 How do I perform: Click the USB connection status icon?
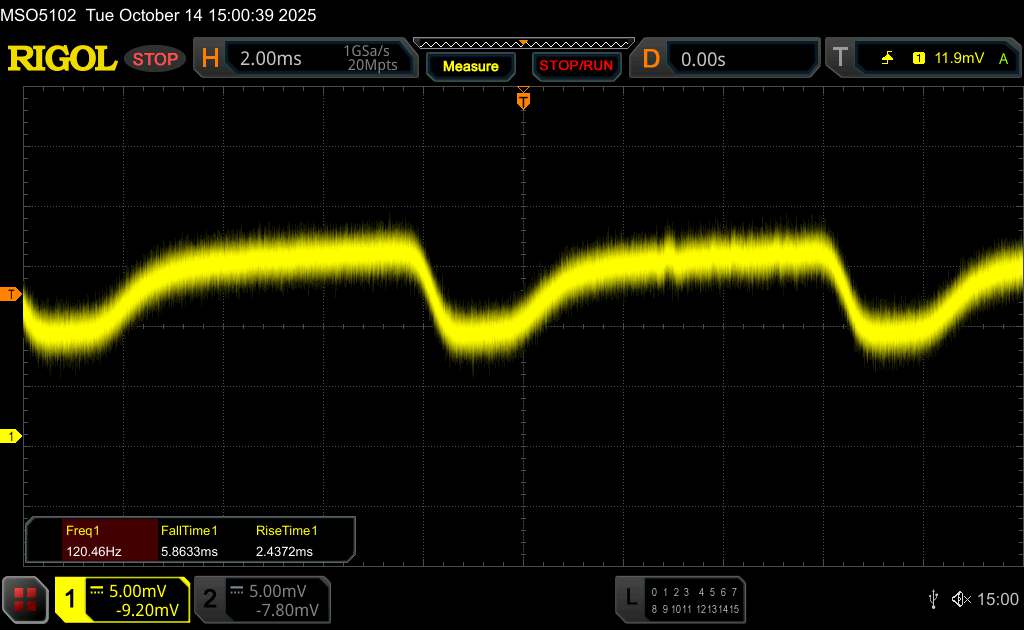pos(933,598)
